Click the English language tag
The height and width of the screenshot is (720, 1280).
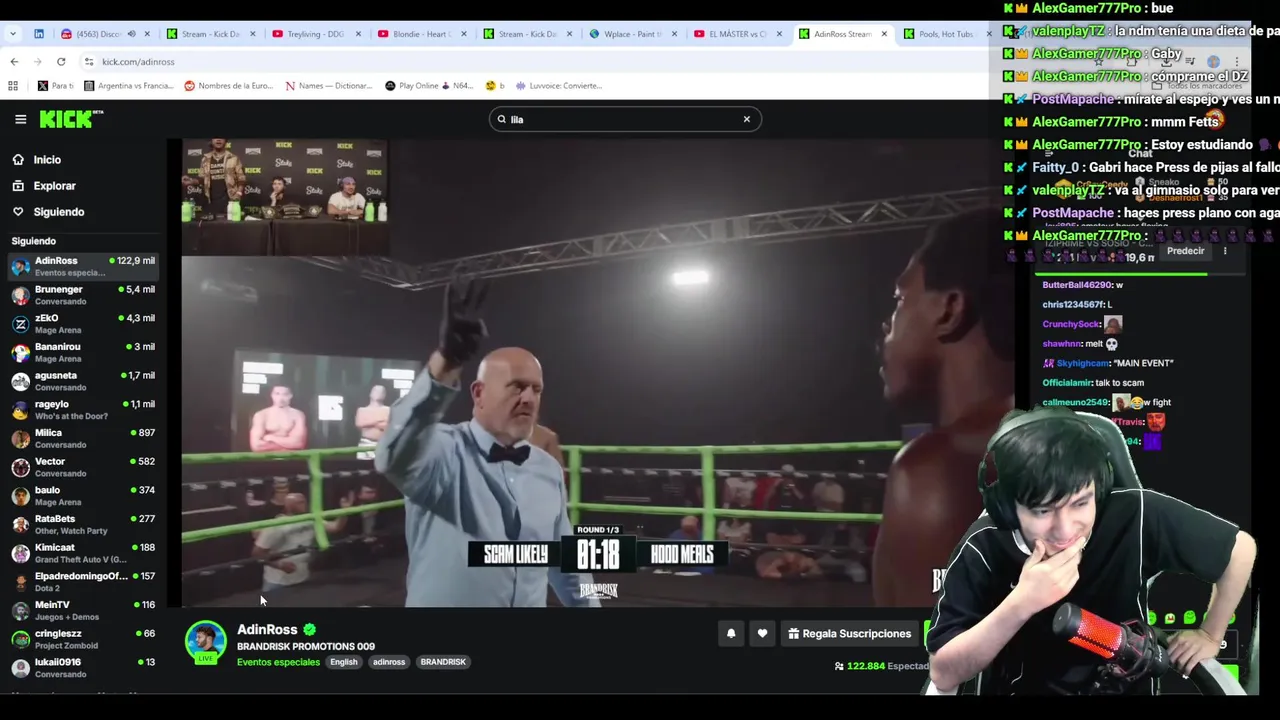(343, 662)
